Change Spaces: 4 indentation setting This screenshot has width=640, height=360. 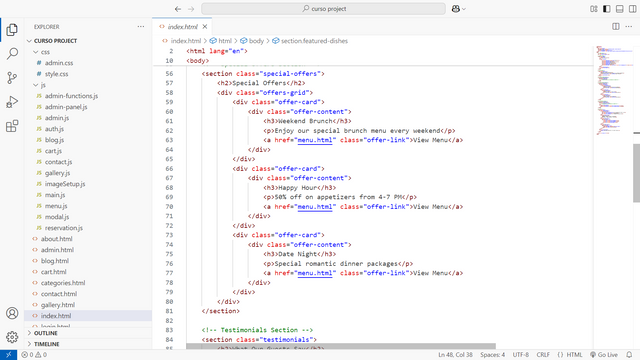(492, 355)
